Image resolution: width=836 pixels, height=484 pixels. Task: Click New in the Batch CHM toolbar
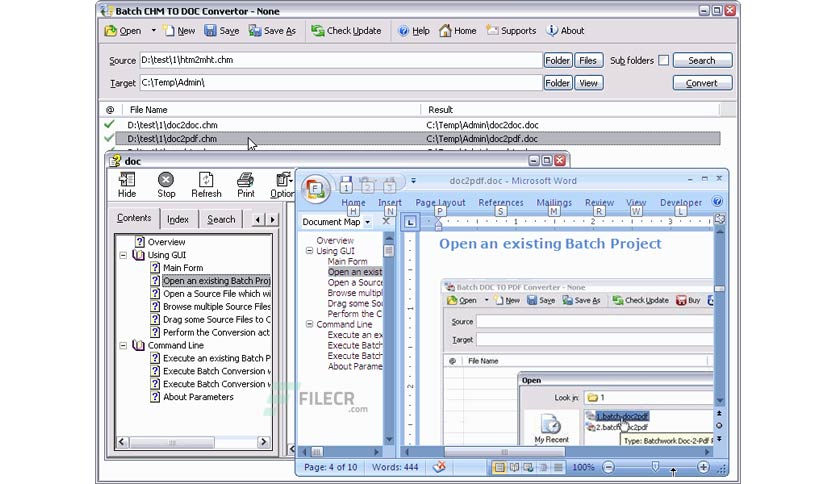[179, 31]
